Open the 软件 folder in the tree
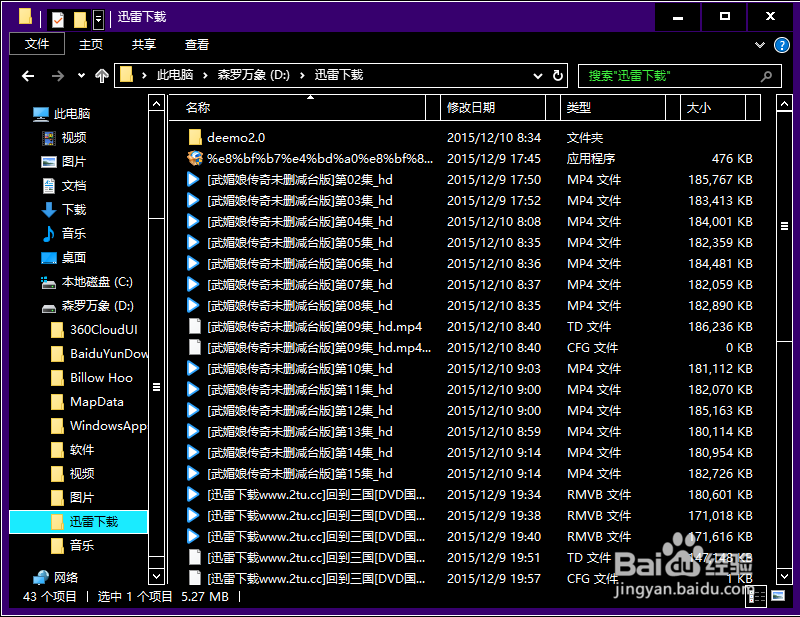800x617 pixels. (x=72, y=450)
